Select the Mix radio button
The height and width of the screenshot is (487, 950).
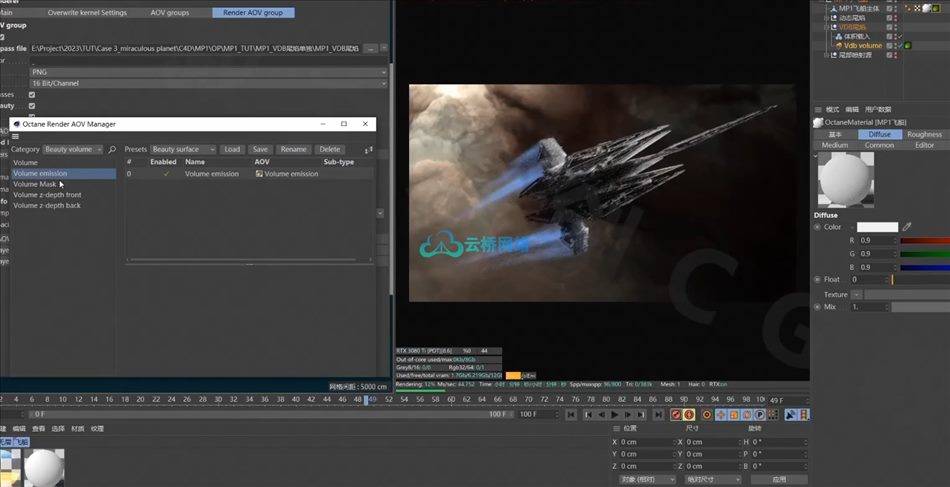click(817, 307)
